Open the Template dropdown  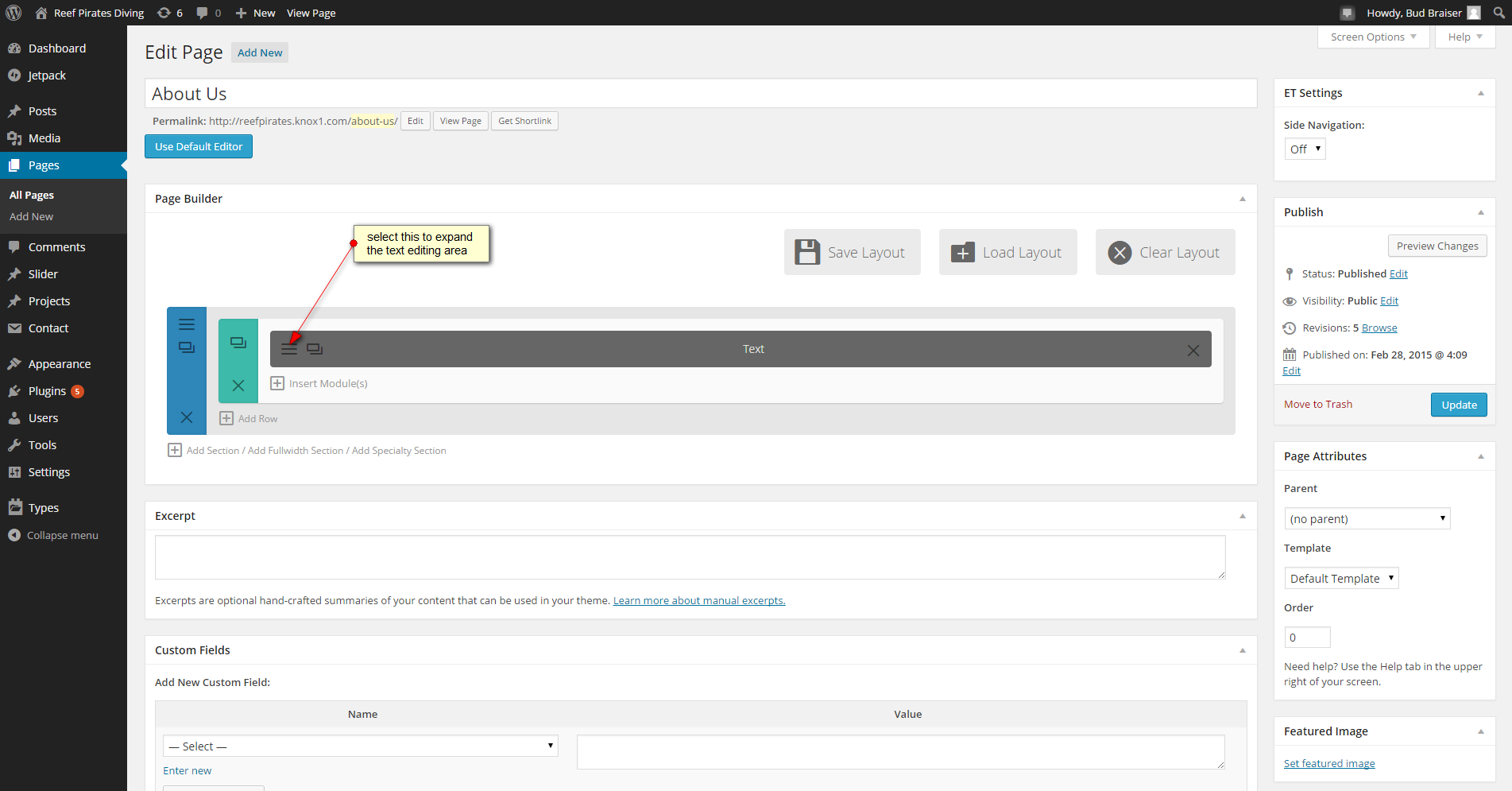click(1341, 578)
